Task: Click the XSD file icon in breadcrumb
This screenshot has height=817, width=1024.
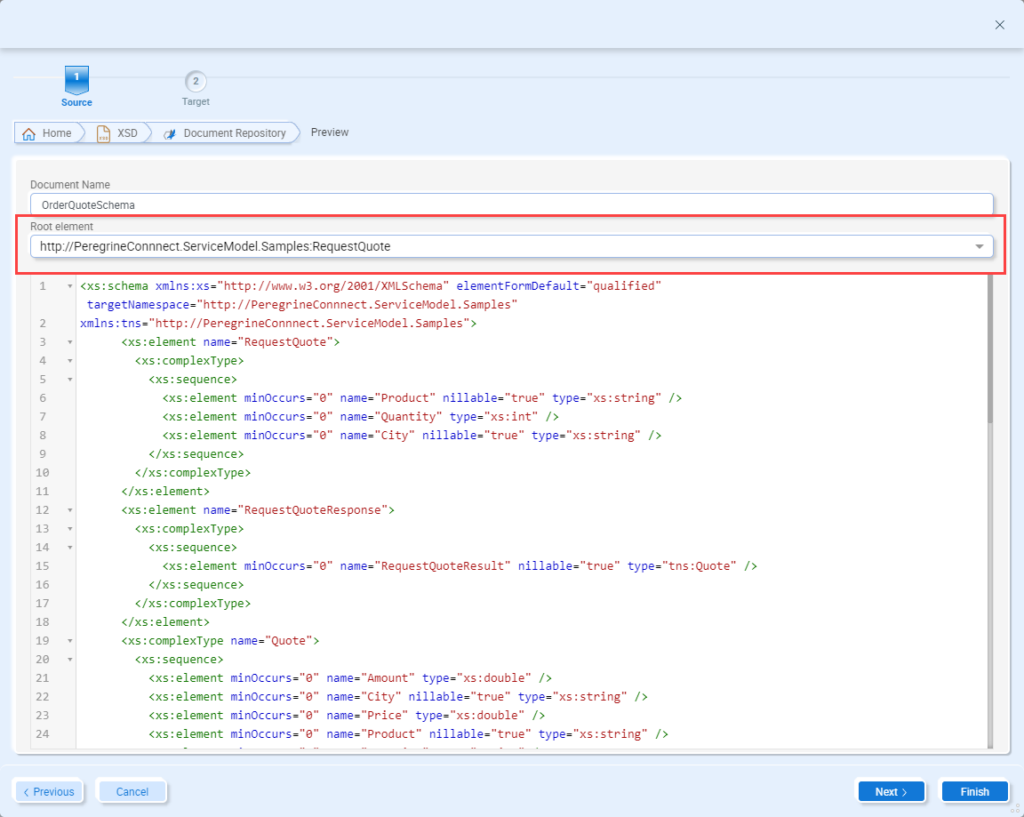Action: [103, 133]
